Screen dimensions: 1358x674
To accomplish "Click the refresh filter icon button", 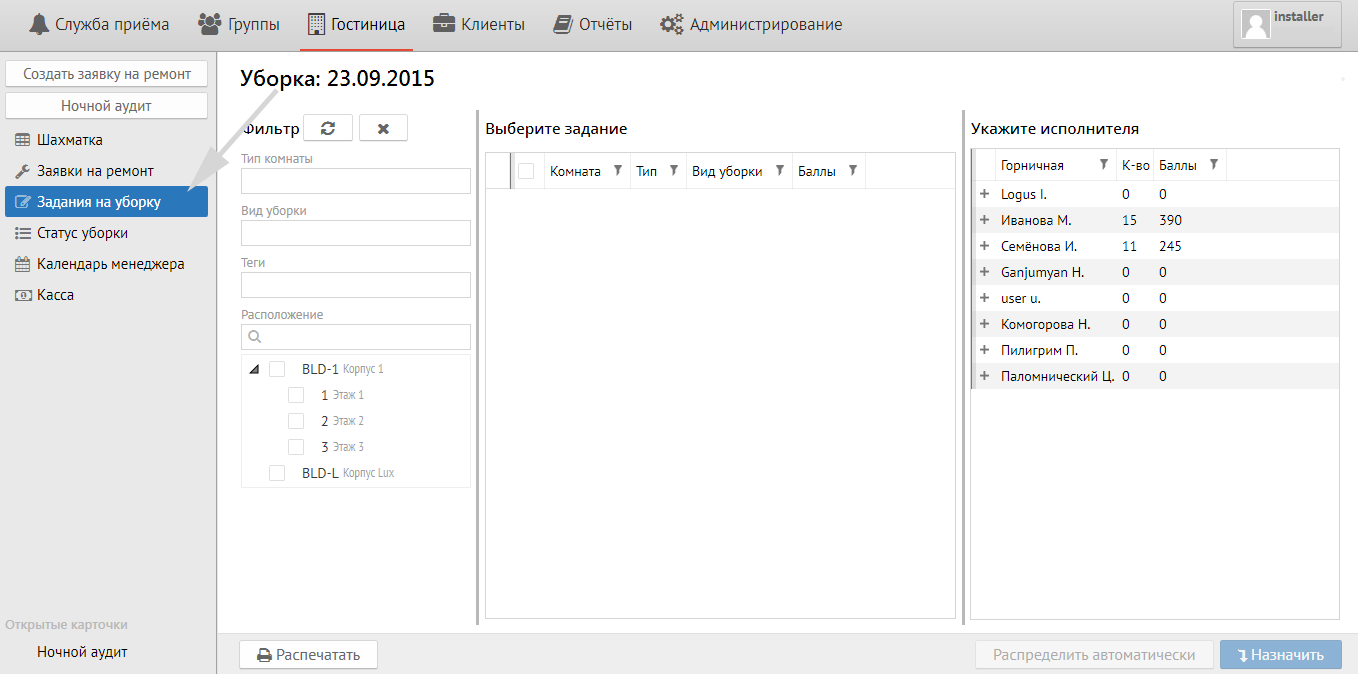I will 328,129.
